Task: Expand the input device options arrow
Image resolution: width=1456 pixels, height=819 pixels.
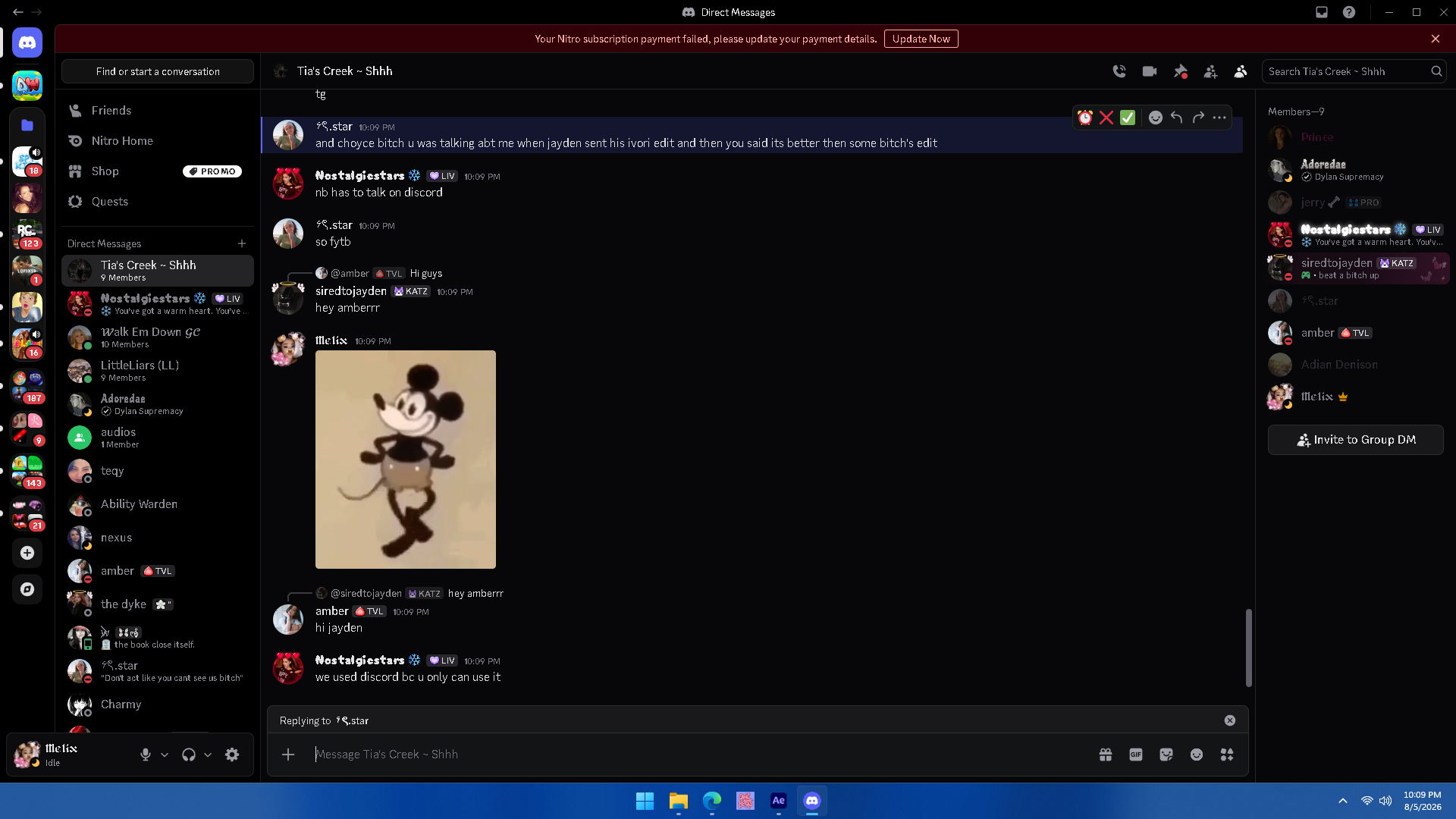Action: click(x=165, y=755)
